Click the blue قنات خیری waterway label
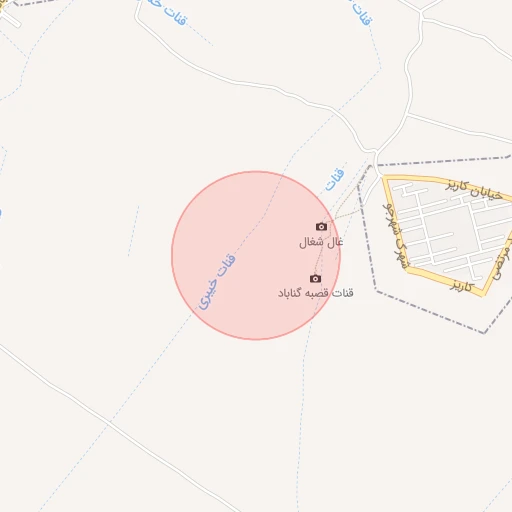This screenshot has width=512, height=512. (217, 282)
